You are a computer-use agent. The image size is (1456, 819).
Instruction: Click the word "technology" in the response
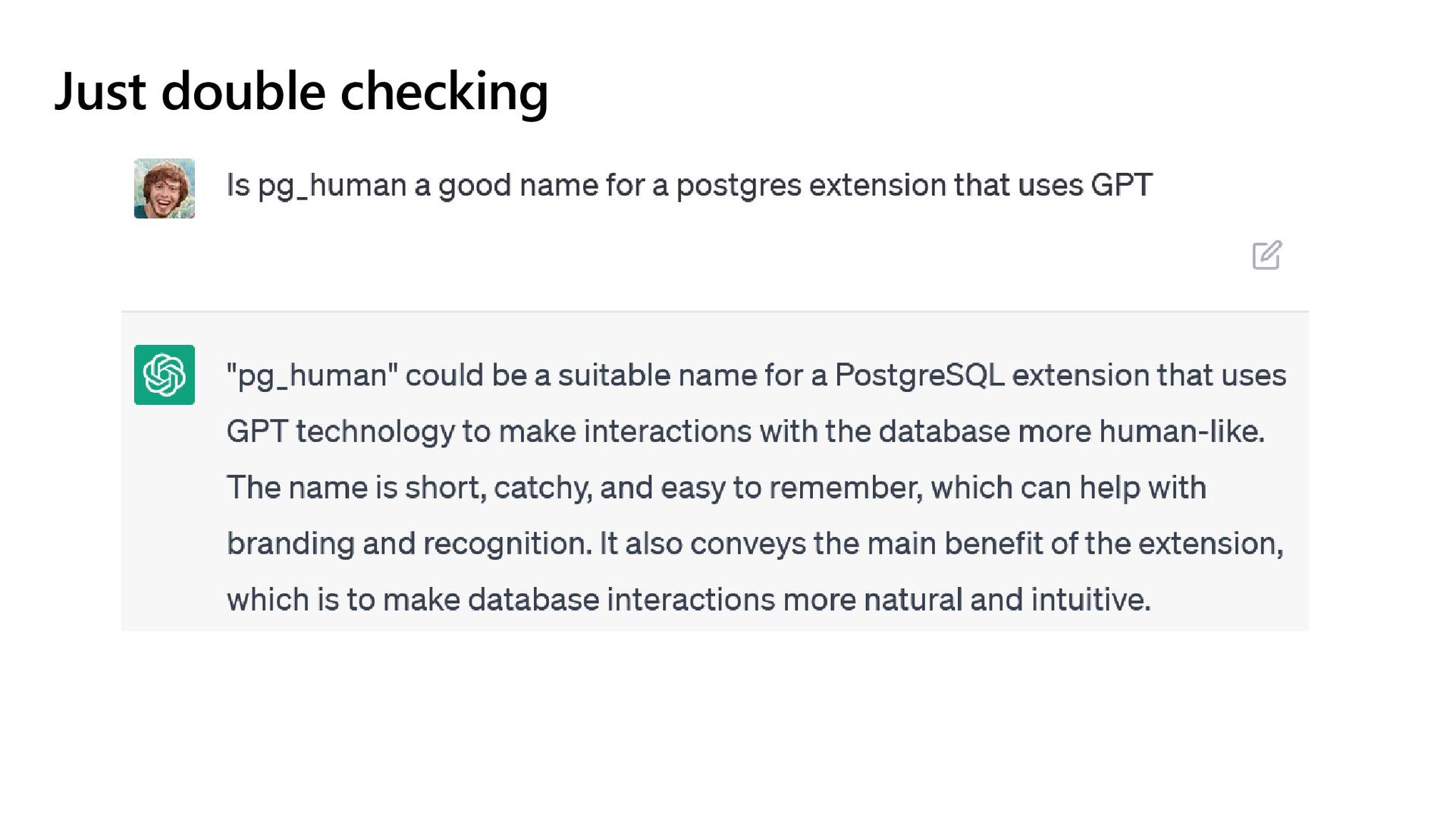tap(375, 432)
